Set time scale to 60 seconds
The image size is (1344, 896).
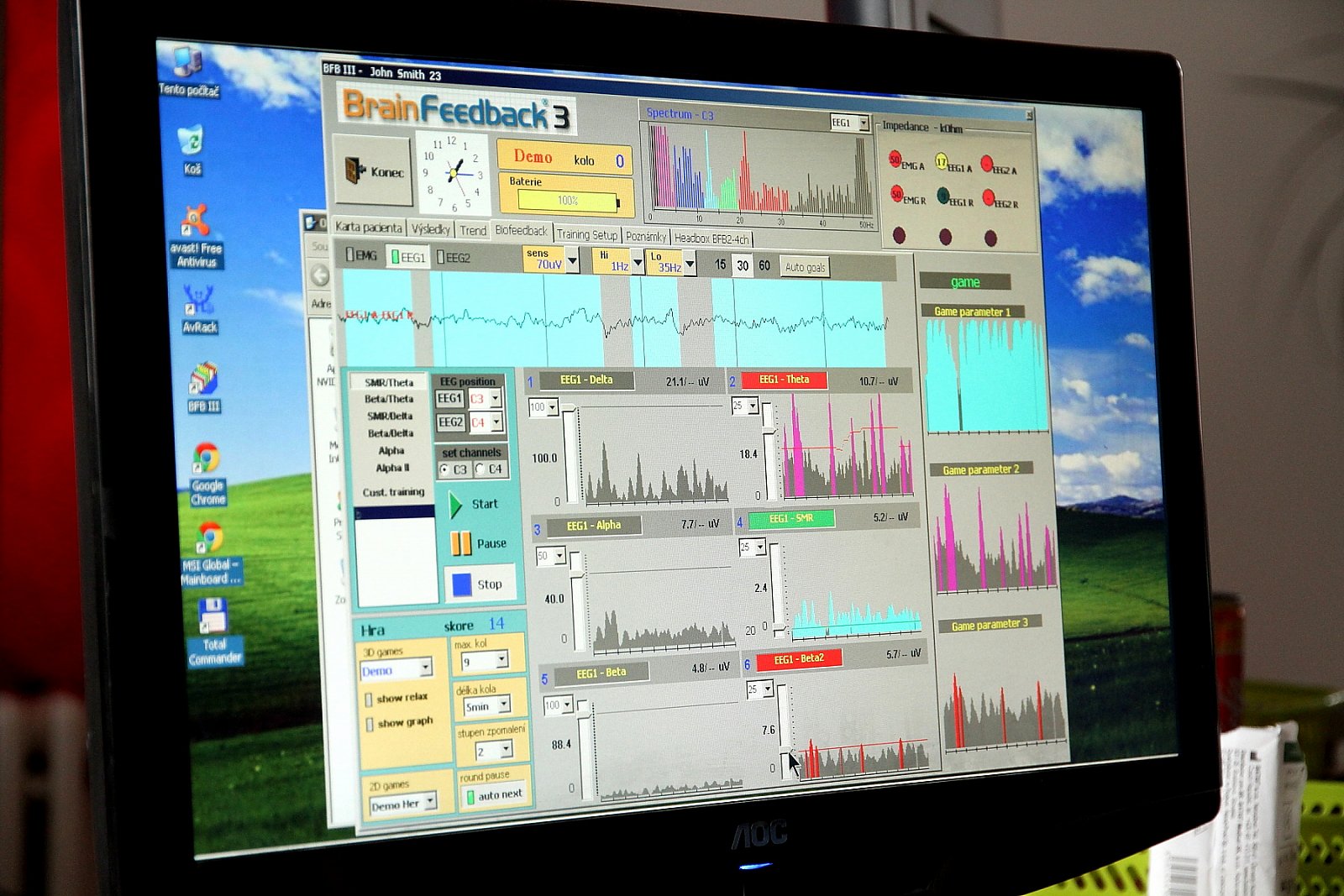coord(764,265)
